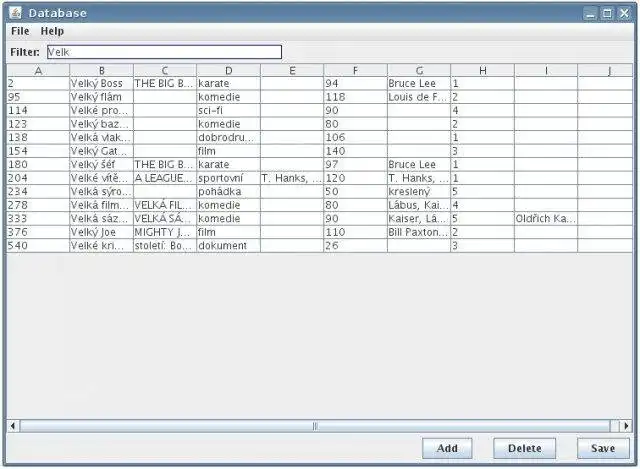Click column header H
Image resolution: width=640 pixels, height=469 pixels.
pos(483,71)
